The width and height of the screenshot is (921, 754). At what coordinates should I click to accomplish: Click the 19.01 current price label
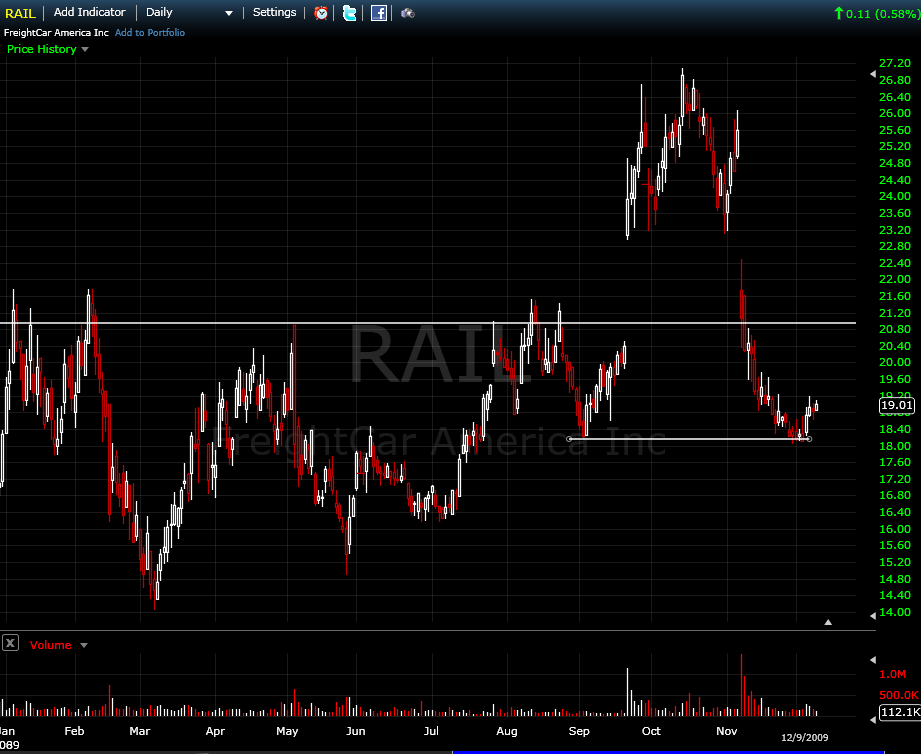[897, 405]
